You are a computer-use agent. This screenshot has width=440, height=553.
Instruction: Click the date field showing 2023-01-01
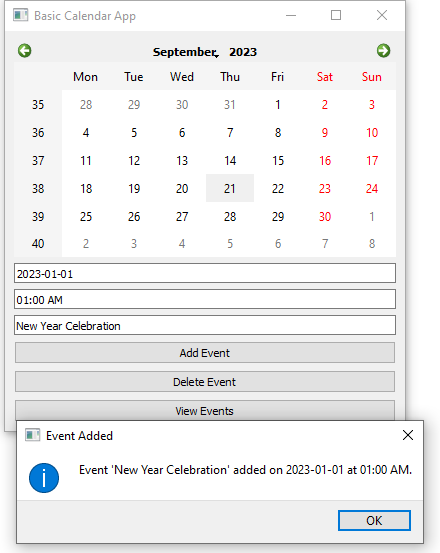pos(205,273)
